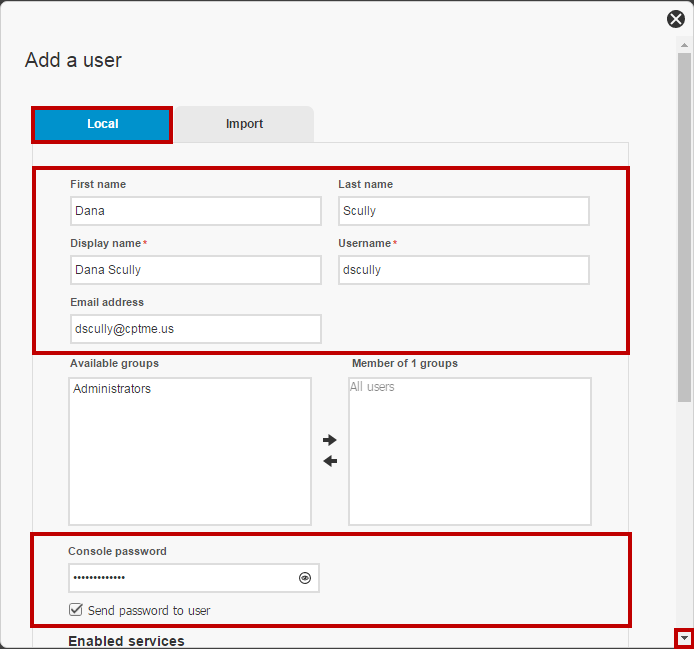This screenshot has height=649, width=694.
Task: Click the Last name field containing Scully
Action: 464,211
